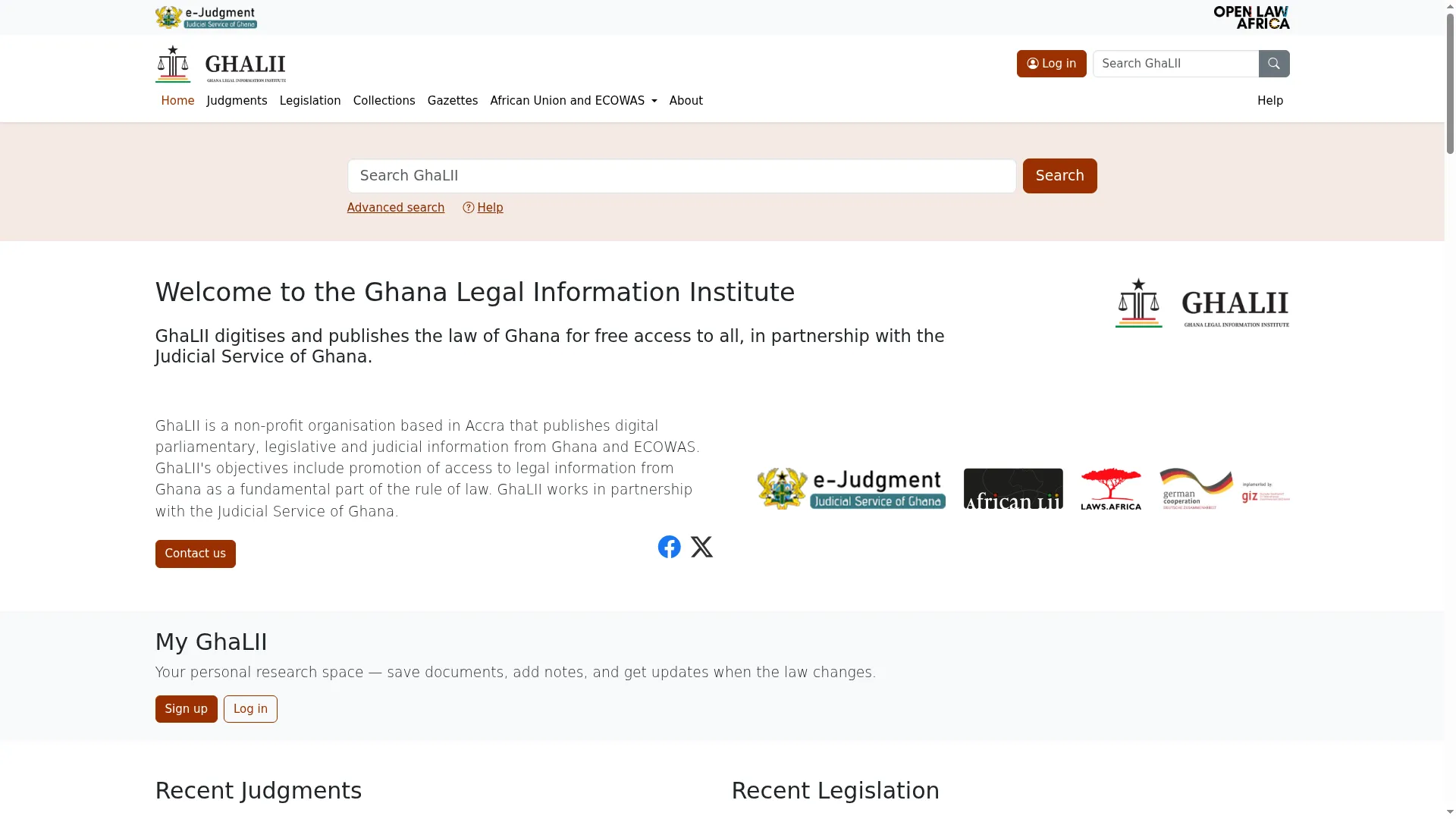Click the Sign up button
This screenshot has width=1456, height=819.
pyautogui.click(x=187, y=709)
